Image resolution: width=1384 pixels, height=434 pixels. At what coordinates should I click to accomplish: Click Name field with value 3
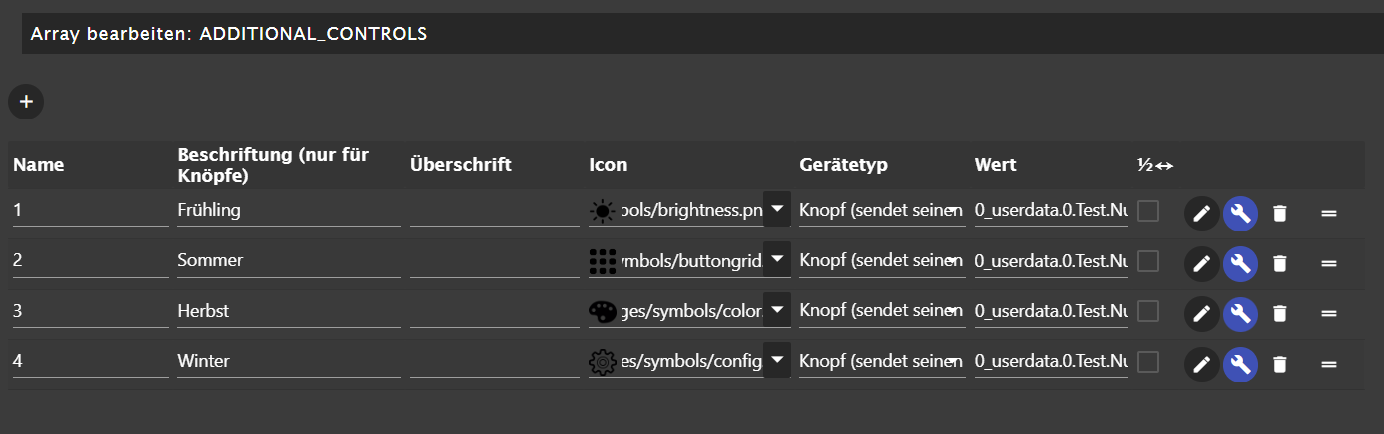coord(90,311)
